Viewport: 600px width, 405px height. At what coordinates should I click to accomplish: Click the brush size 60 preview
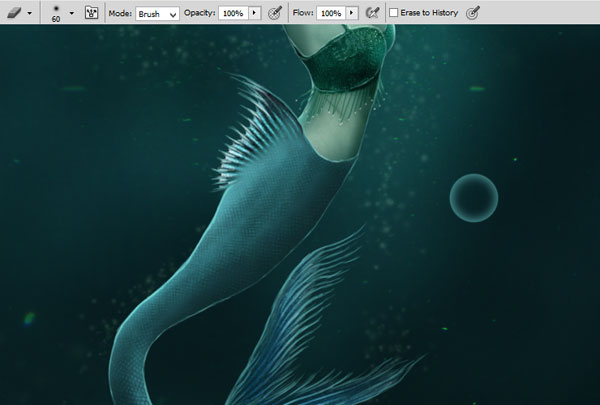point(56,13)
